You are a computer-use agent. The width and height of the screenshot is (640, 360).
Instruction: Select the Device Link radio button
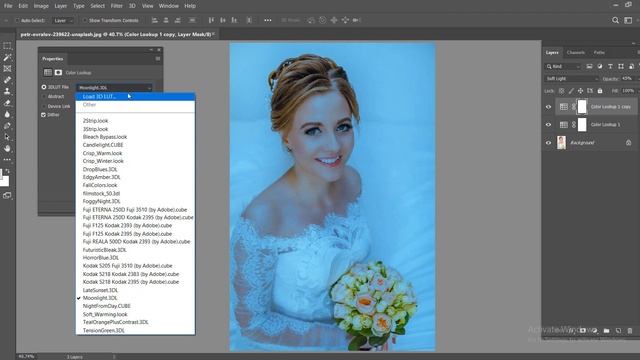click(x=44, y=106)
